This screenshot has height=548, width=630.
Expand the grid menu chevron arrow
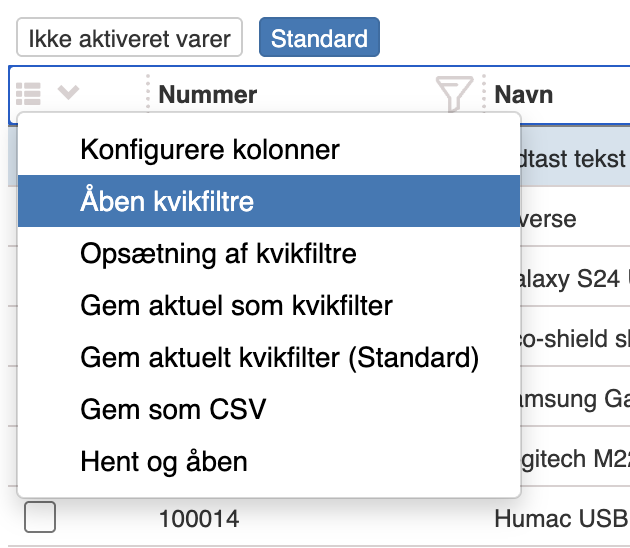[x=68, y=94]
